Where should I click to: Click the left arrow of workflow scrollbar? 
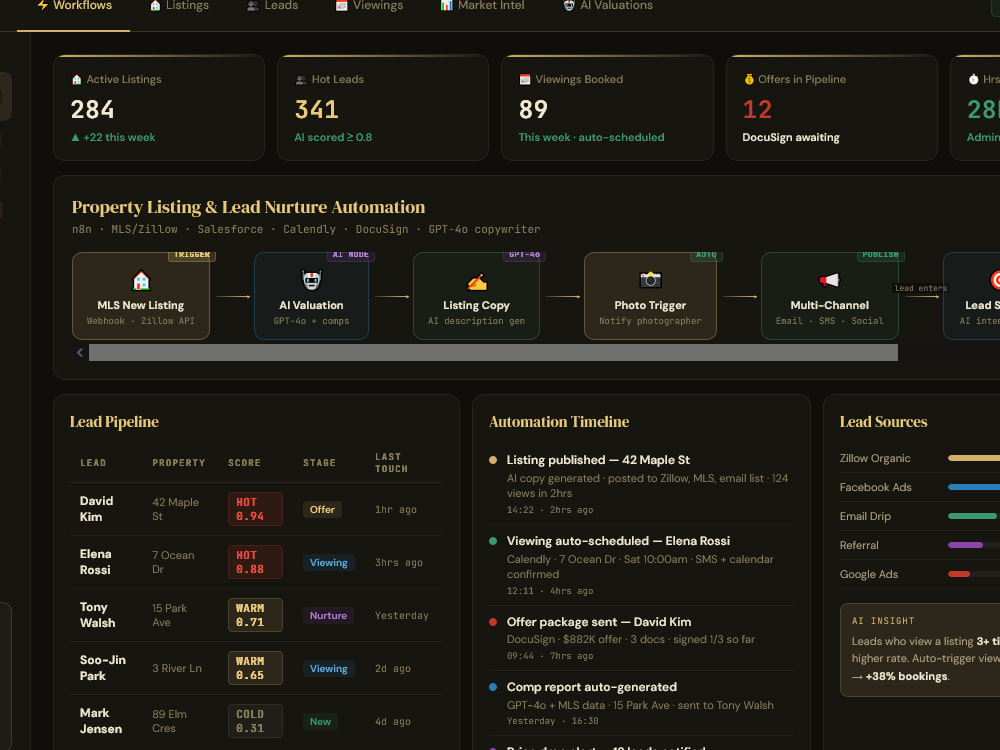click(80, 352)
